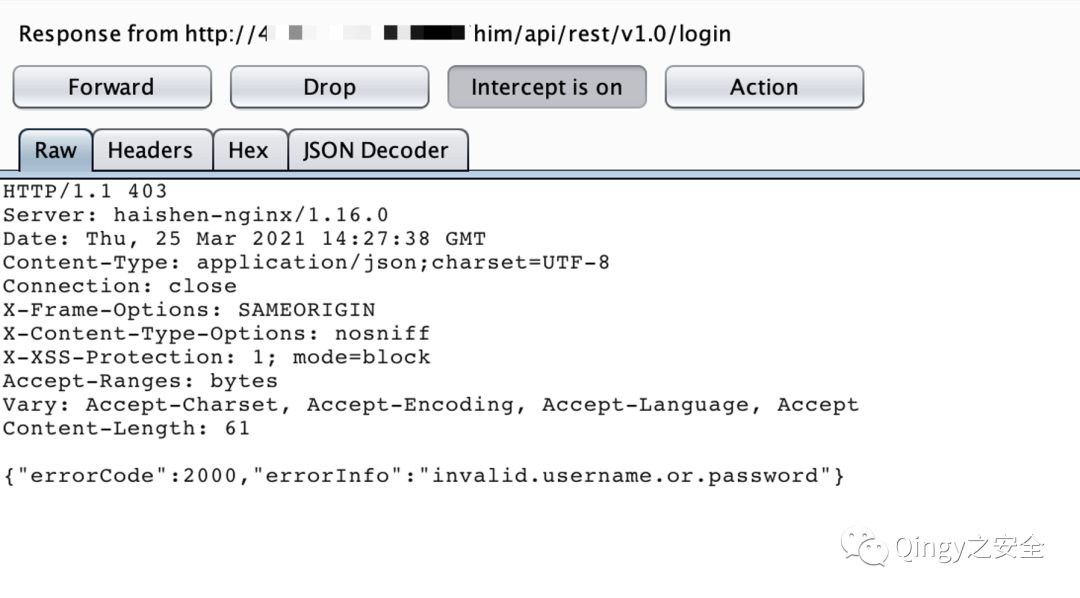Screen dimensions: 1080x598
Task: Click the Vary header line
Action: coord(430,405)
